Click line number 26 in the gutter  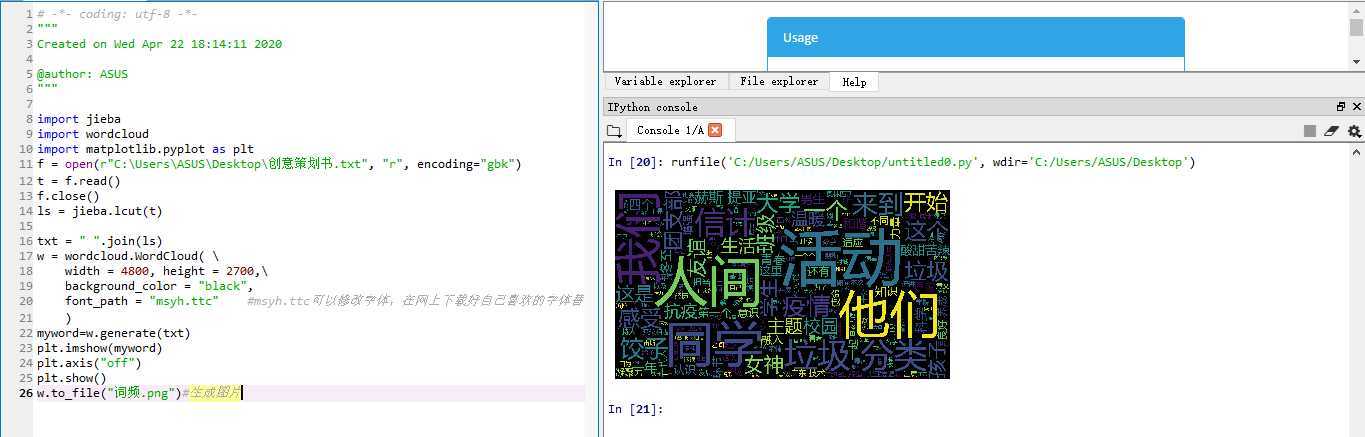[25, 393]
